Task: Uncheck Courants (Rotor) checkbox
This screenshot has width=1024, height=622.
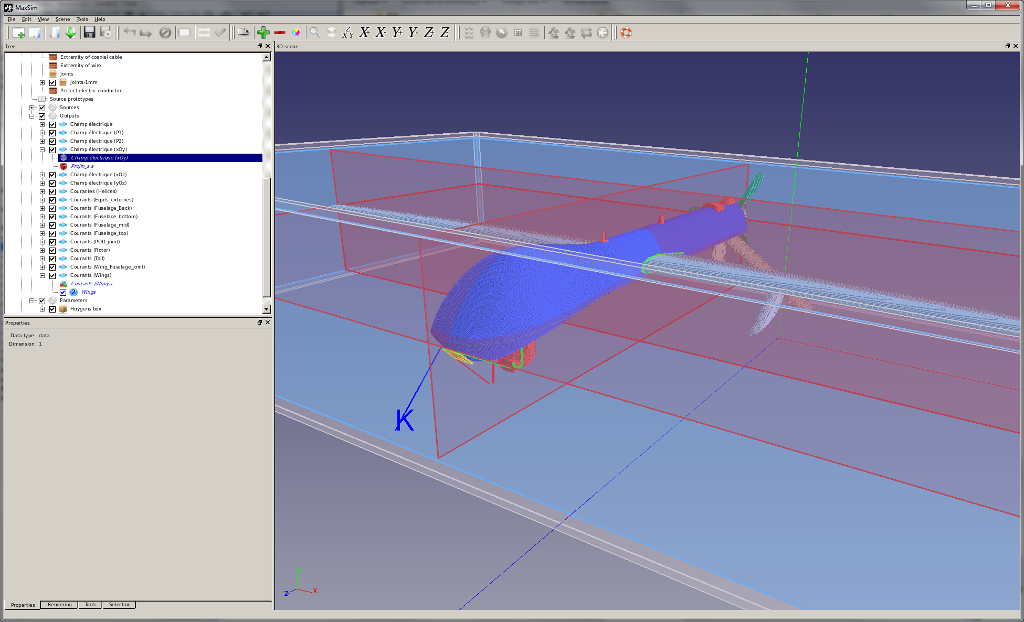Action: pos(52,250)
